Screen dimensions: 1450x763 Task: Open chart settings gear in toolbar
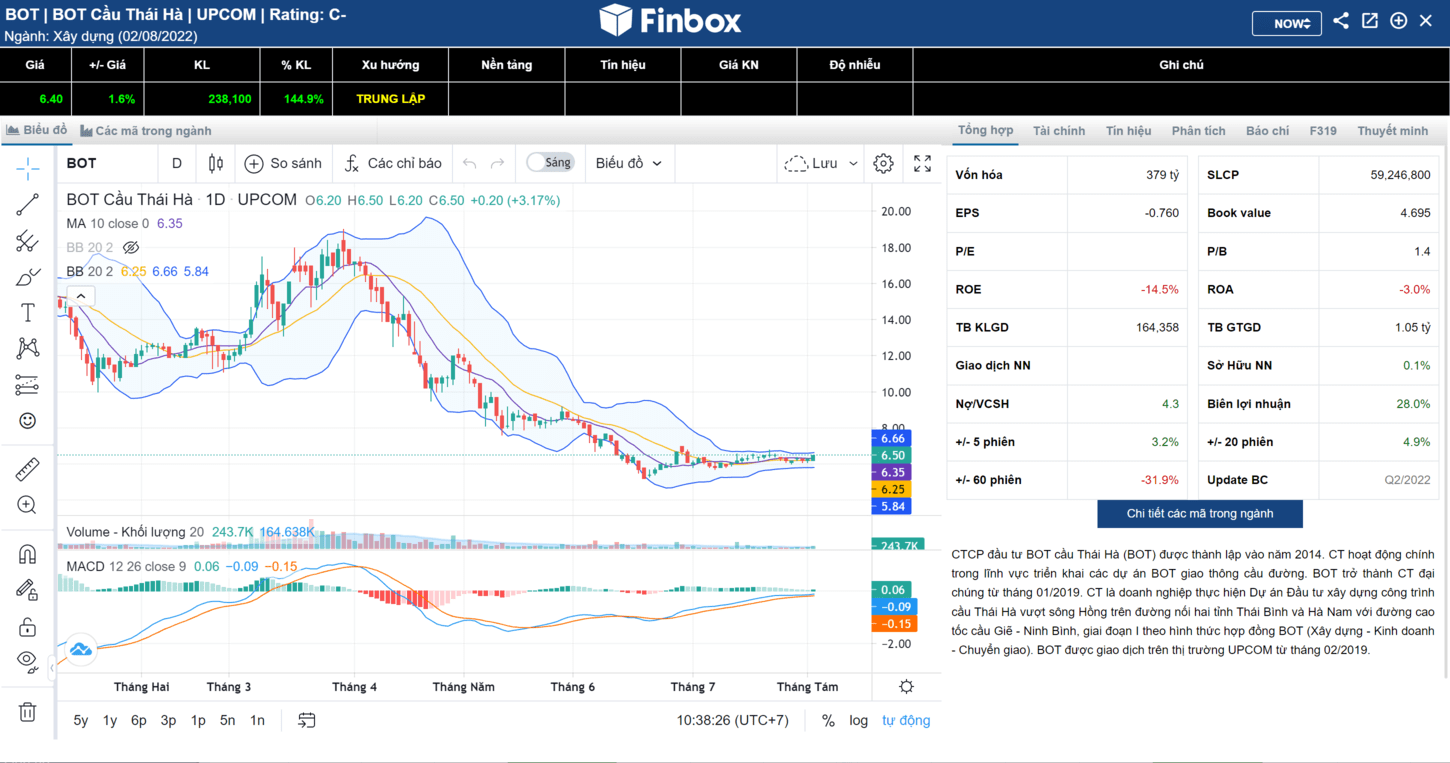[883, 163]
